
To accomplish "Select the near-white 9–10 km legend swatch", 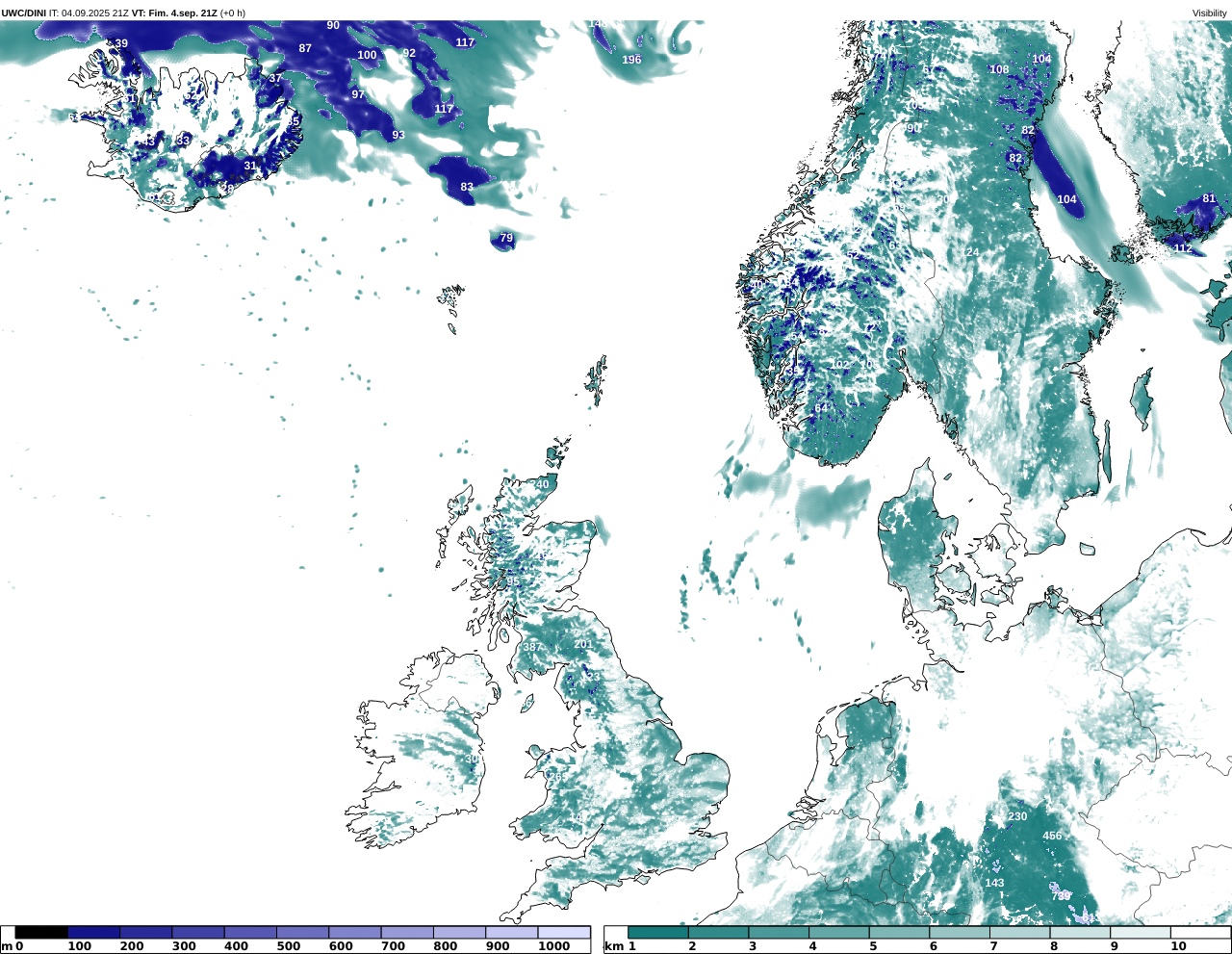I will point(1140,932).
